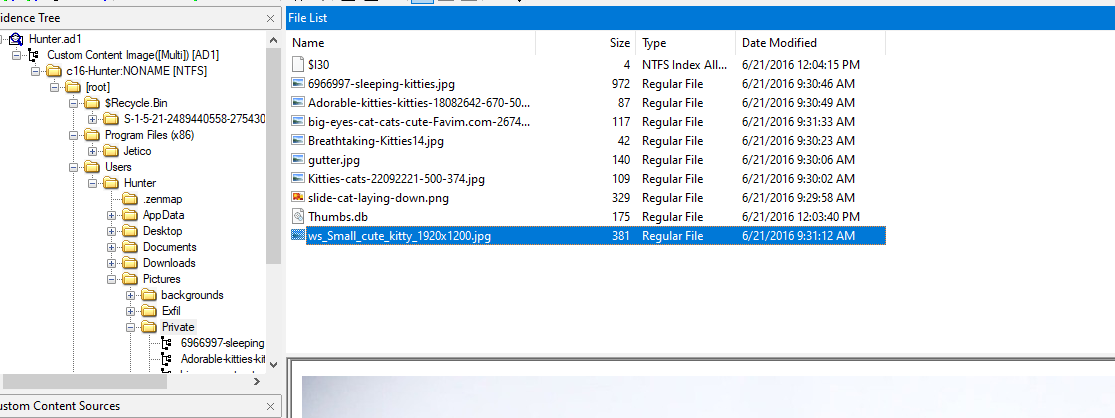Click the big-eyes-cat-cats-cute file icon
The height and width of the screenshot is (418, 1115).
pos(298,122)
